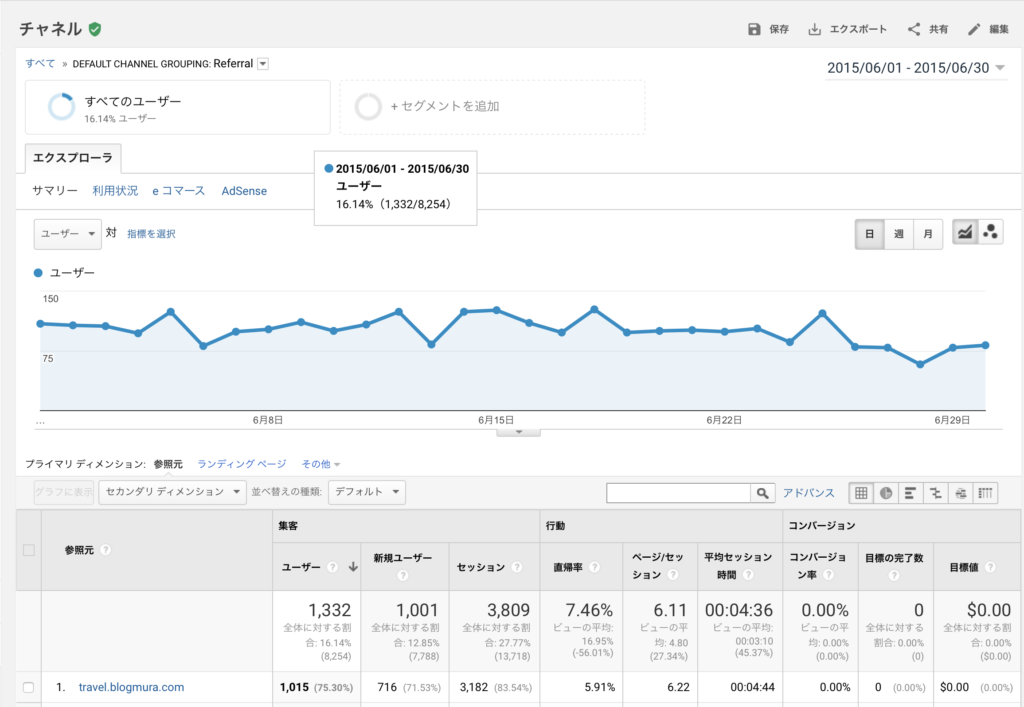Click the 編集 pencil icon
Screen dimensions: 1024x707
(974, 29)
